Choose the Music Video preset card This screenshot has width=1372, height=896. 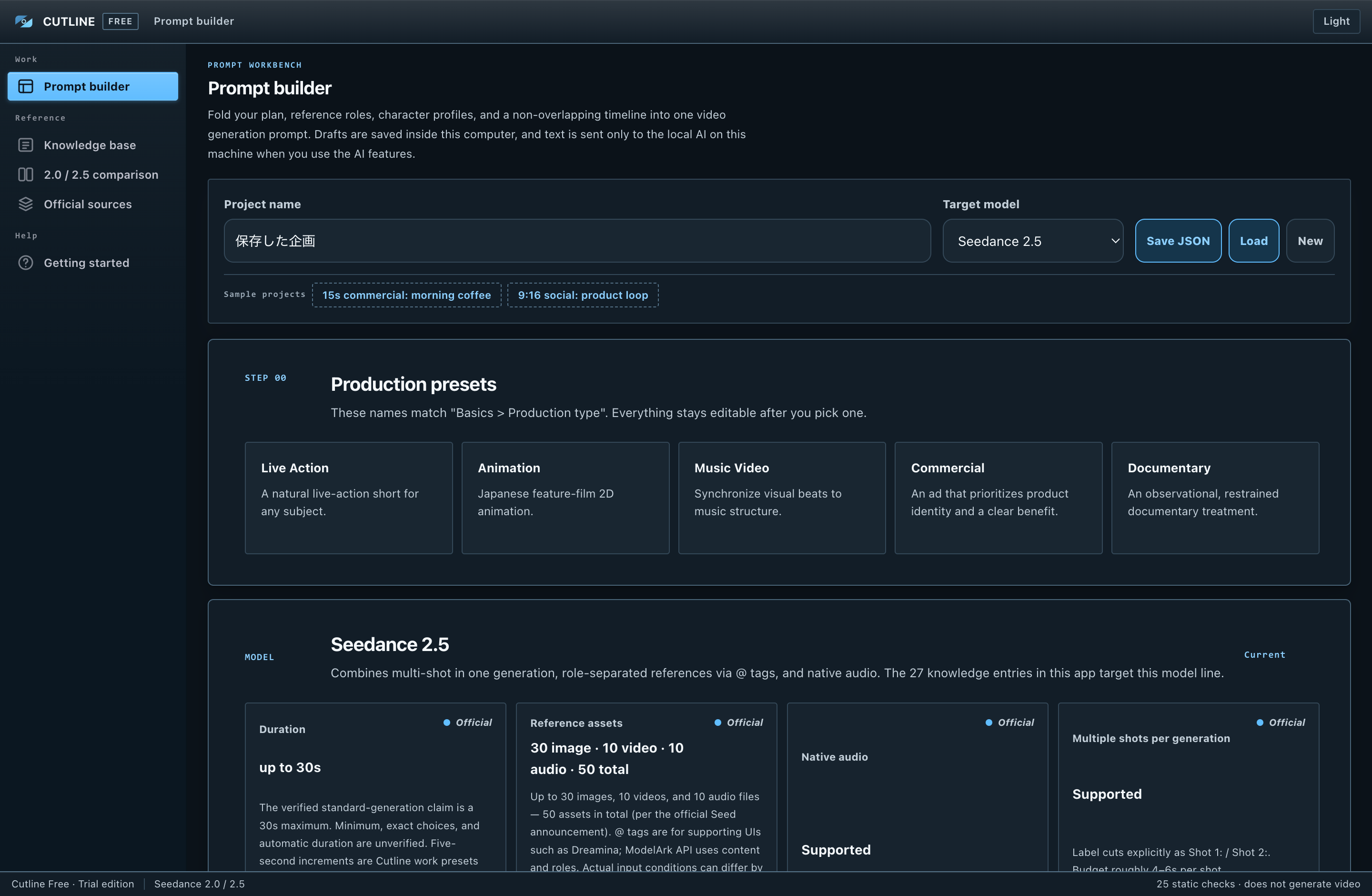point(782,498)
